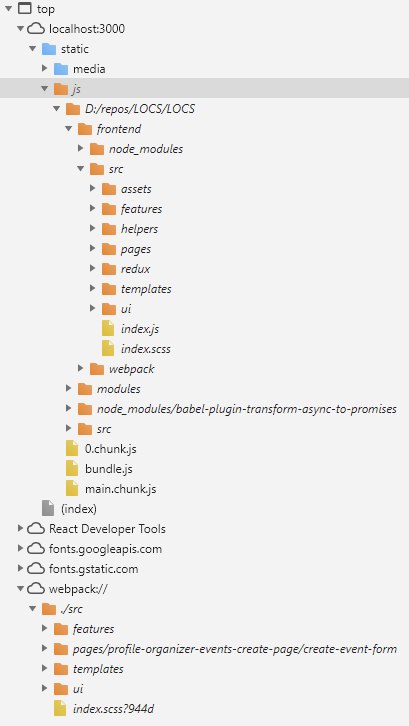Screen dimensions: 409x726
Task: Click the blue static folder icon
Action: pos(49,49)
